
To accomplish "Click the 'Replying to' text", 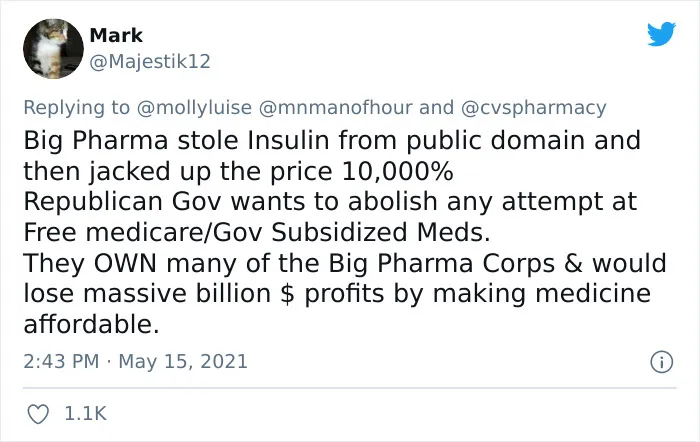I will [76, 108].
